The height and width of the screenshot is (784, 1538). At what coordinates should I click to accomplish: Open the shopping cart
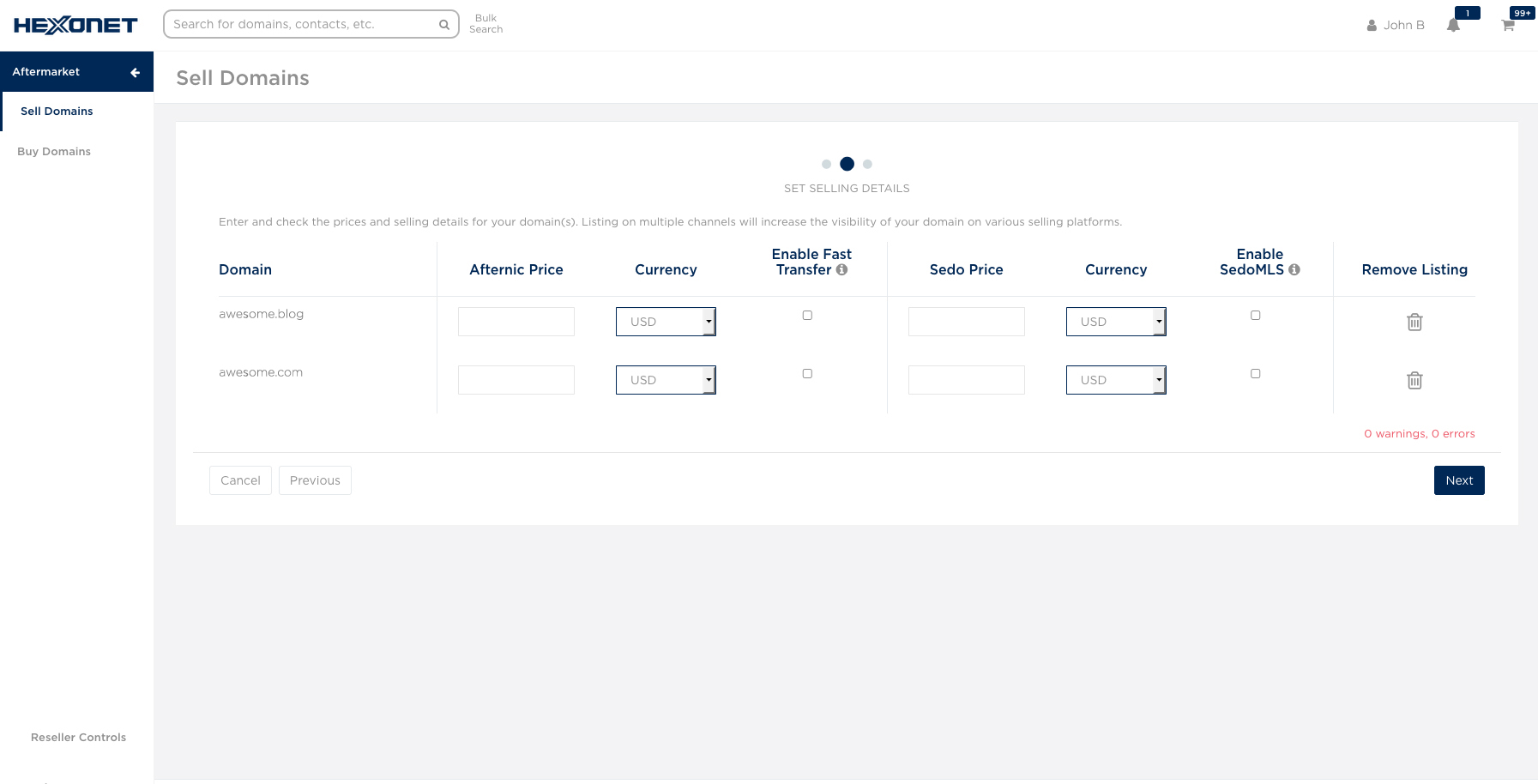coord(1508,26)
